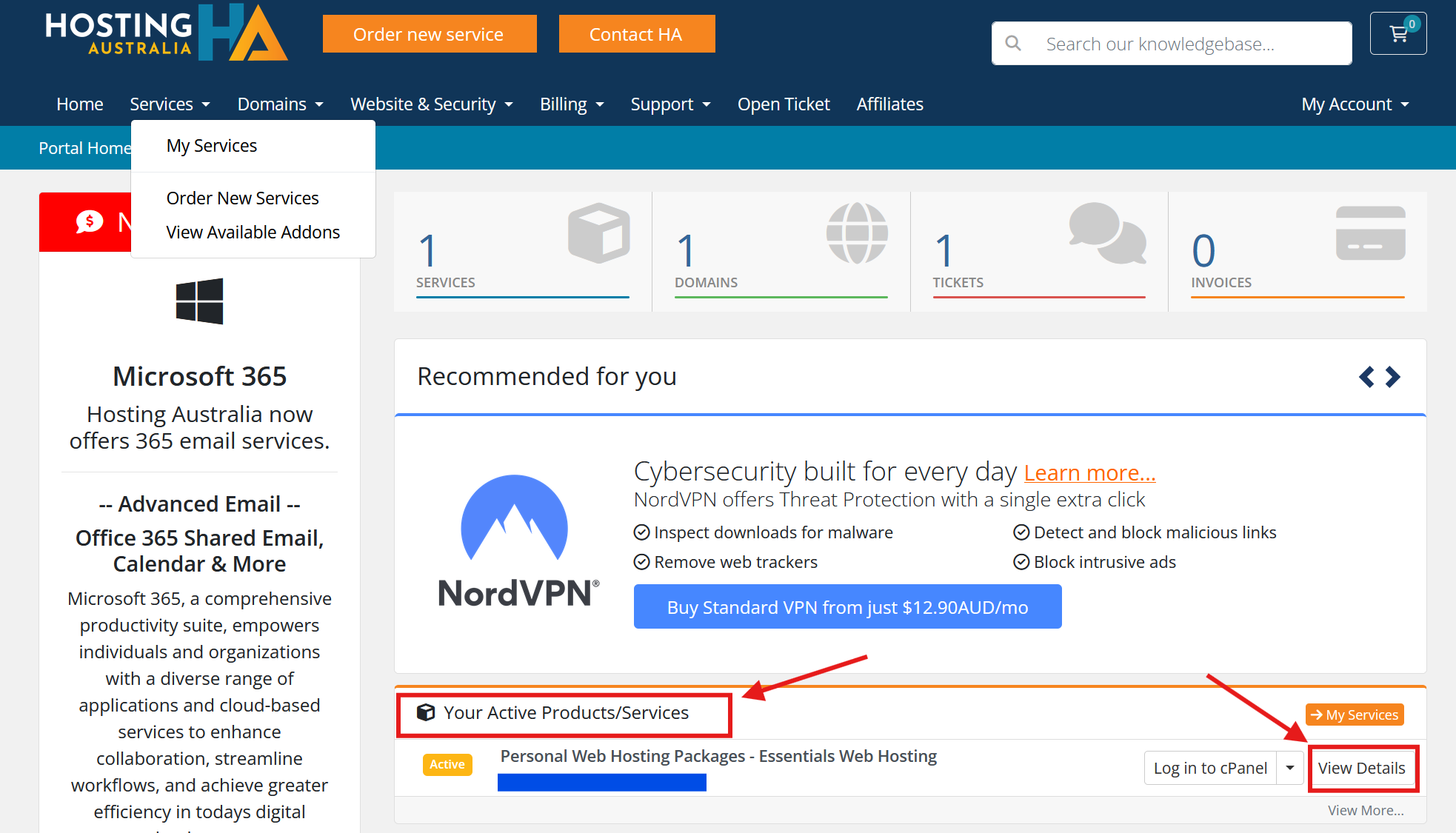Click the globe icon on the Domains tile
Viewport: 1456px width, 833px height.
pos(857,233)
